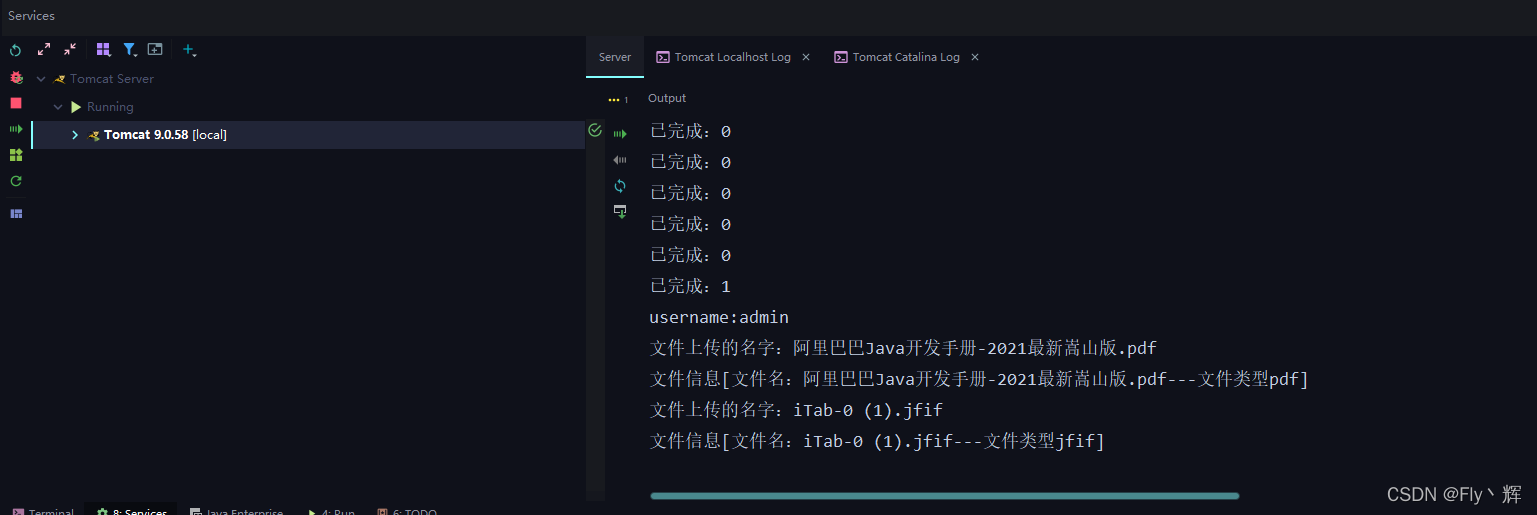This screenshot has height=515, width=1537.
Task: Click the green checkmark deployment status icon
Action: 595,130
